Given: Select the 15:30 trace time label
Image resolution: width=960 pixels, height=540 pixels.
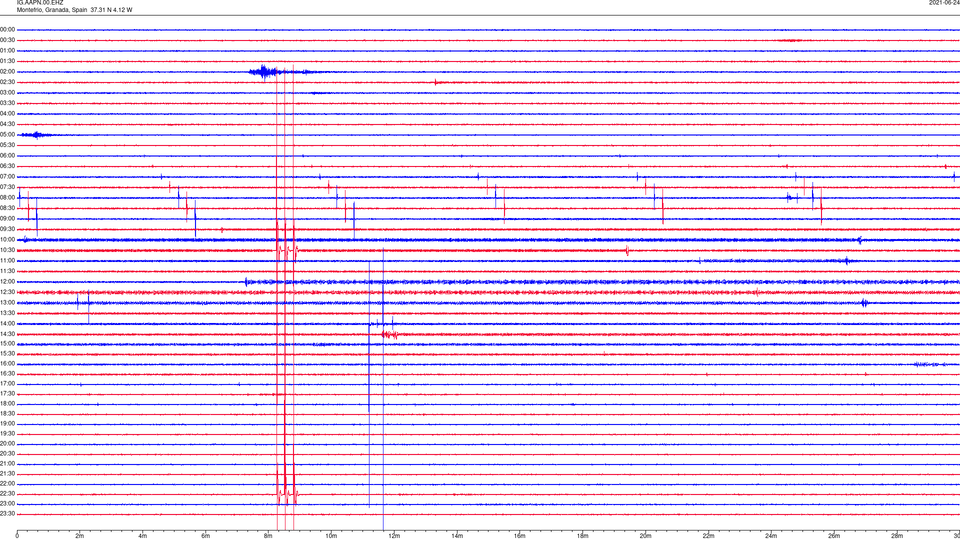Looking at the screenshot, I should click(x=7, y=354).
